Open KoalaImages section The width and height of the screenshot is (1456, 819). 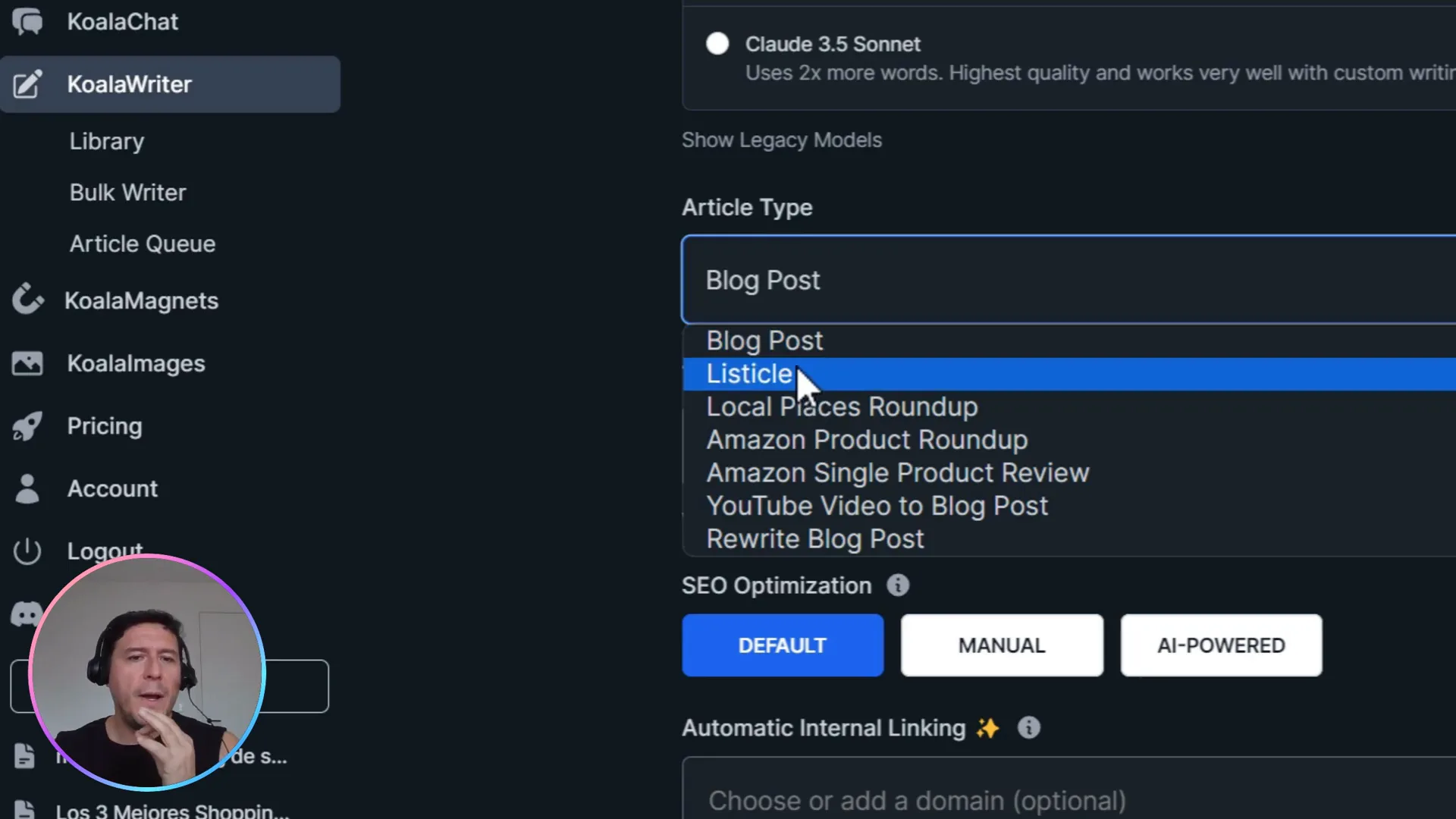136,364
